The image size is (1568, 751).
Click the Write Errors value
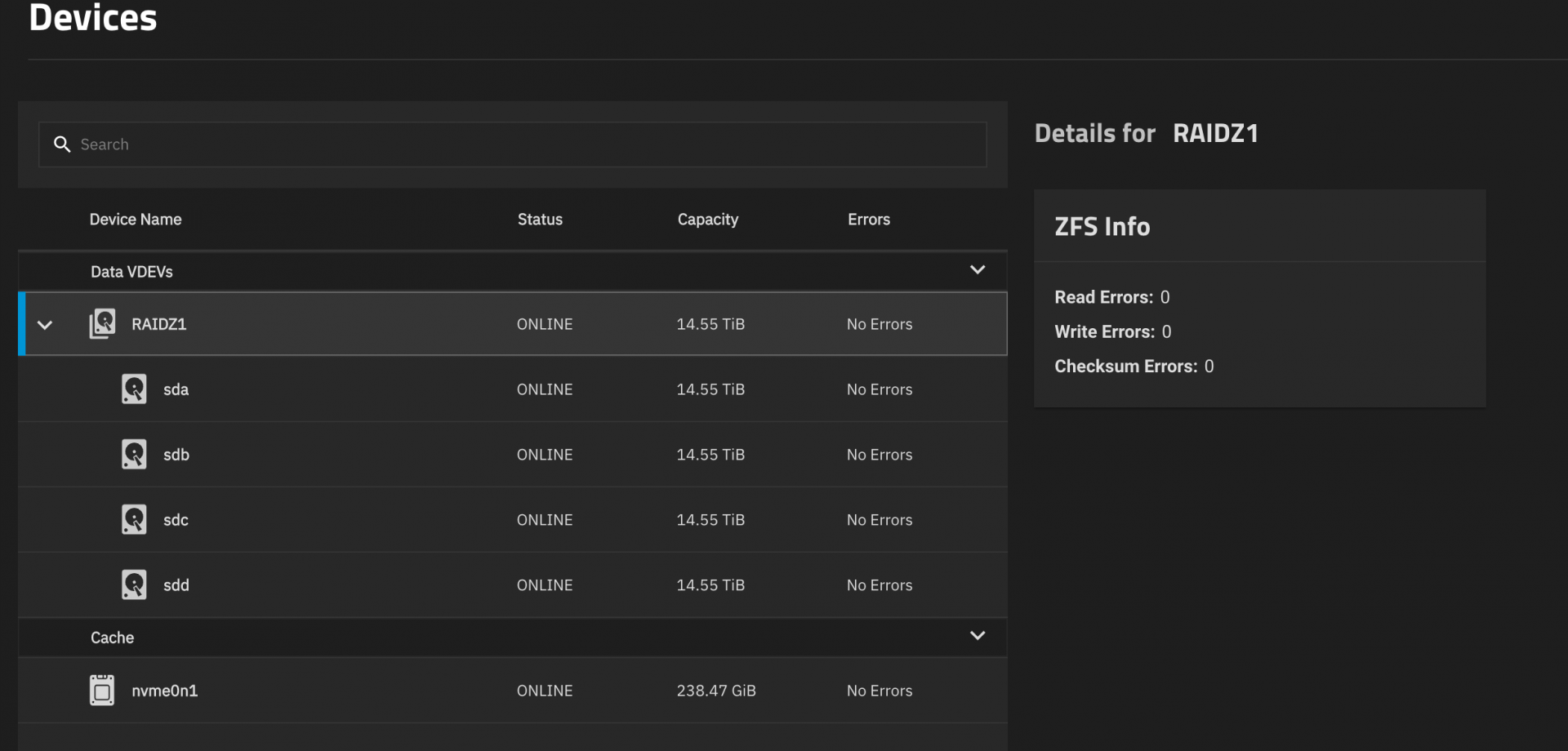(x=1167, y=332)
